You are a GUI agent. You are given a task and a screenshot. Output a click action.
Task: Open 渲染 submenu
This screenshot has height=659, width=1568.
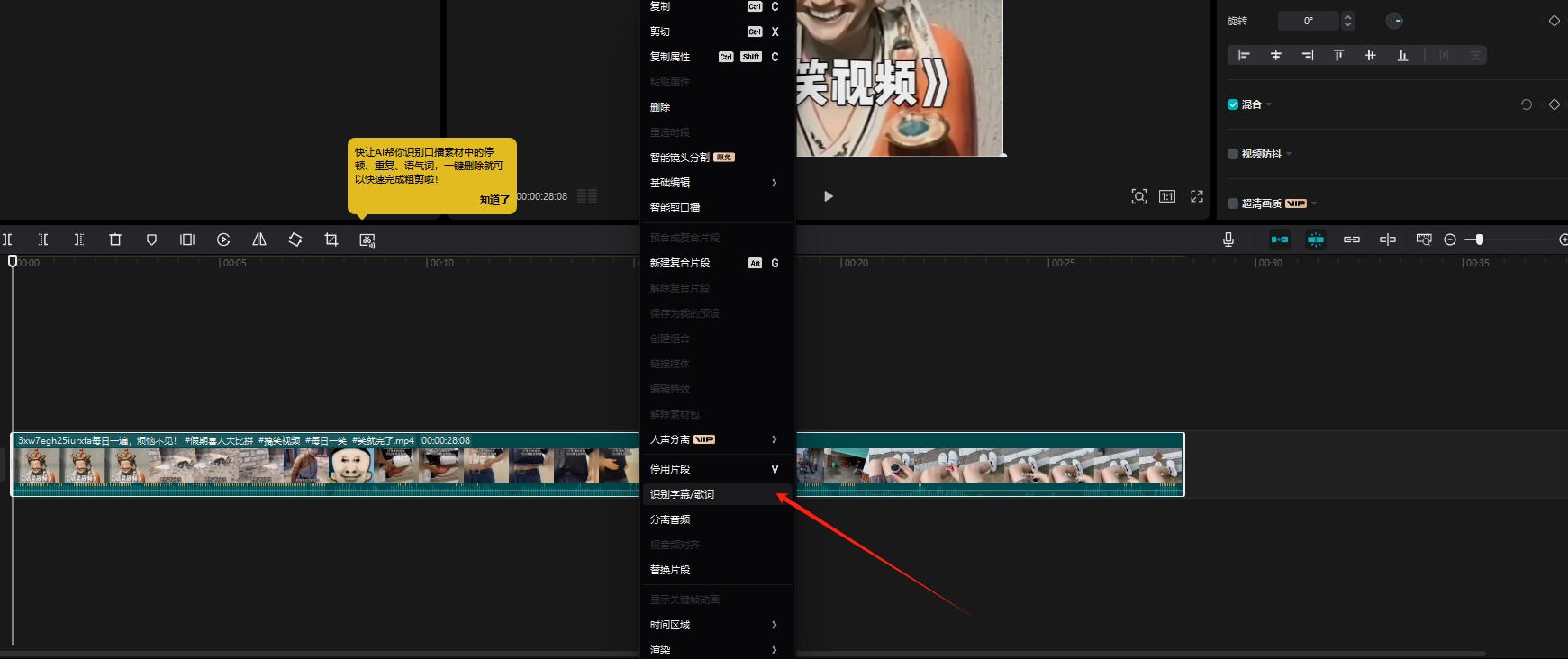coord(717,650)
